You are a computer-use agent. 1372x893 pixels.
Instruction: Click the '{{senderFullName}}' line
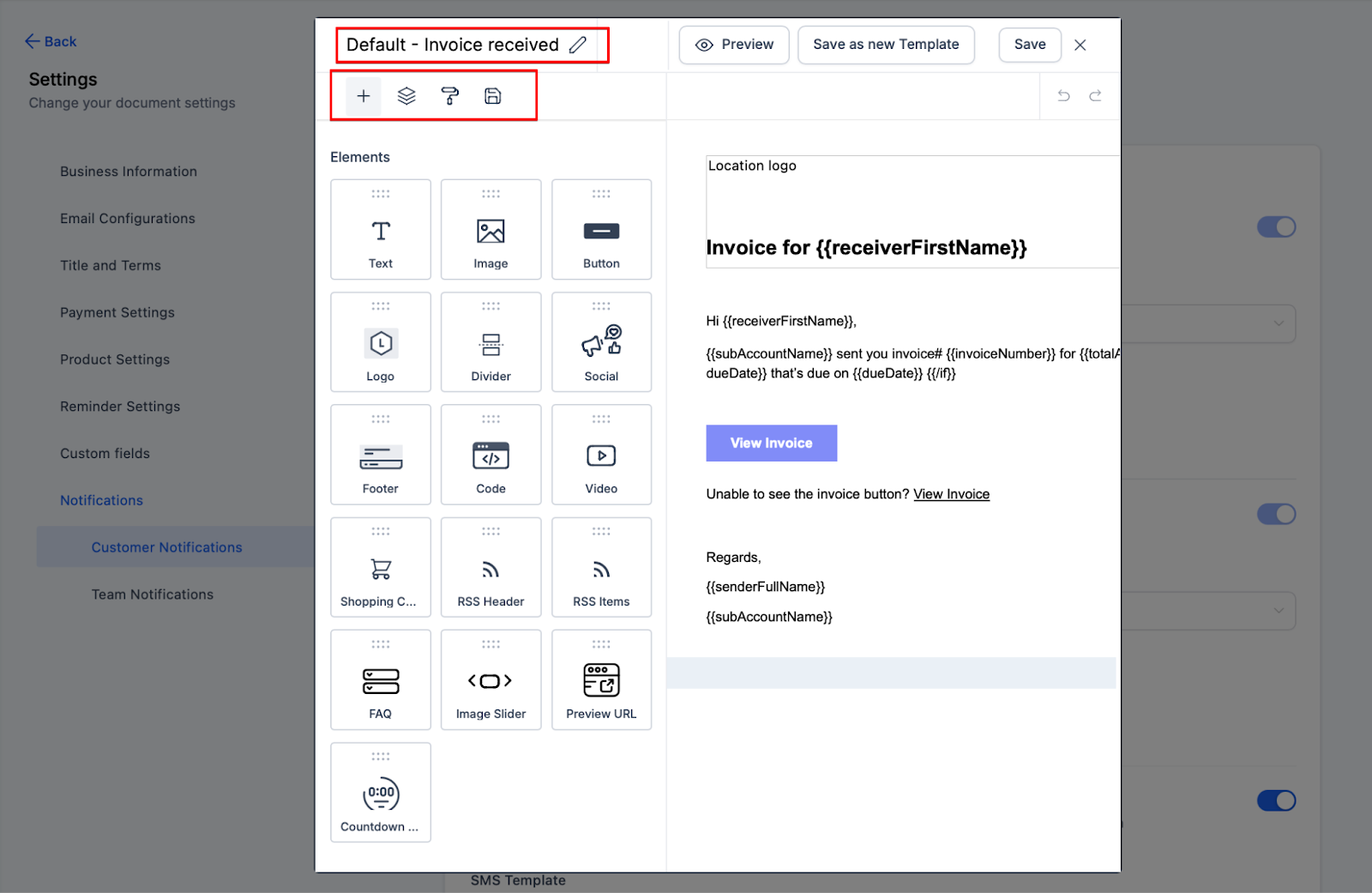(766, 587)
